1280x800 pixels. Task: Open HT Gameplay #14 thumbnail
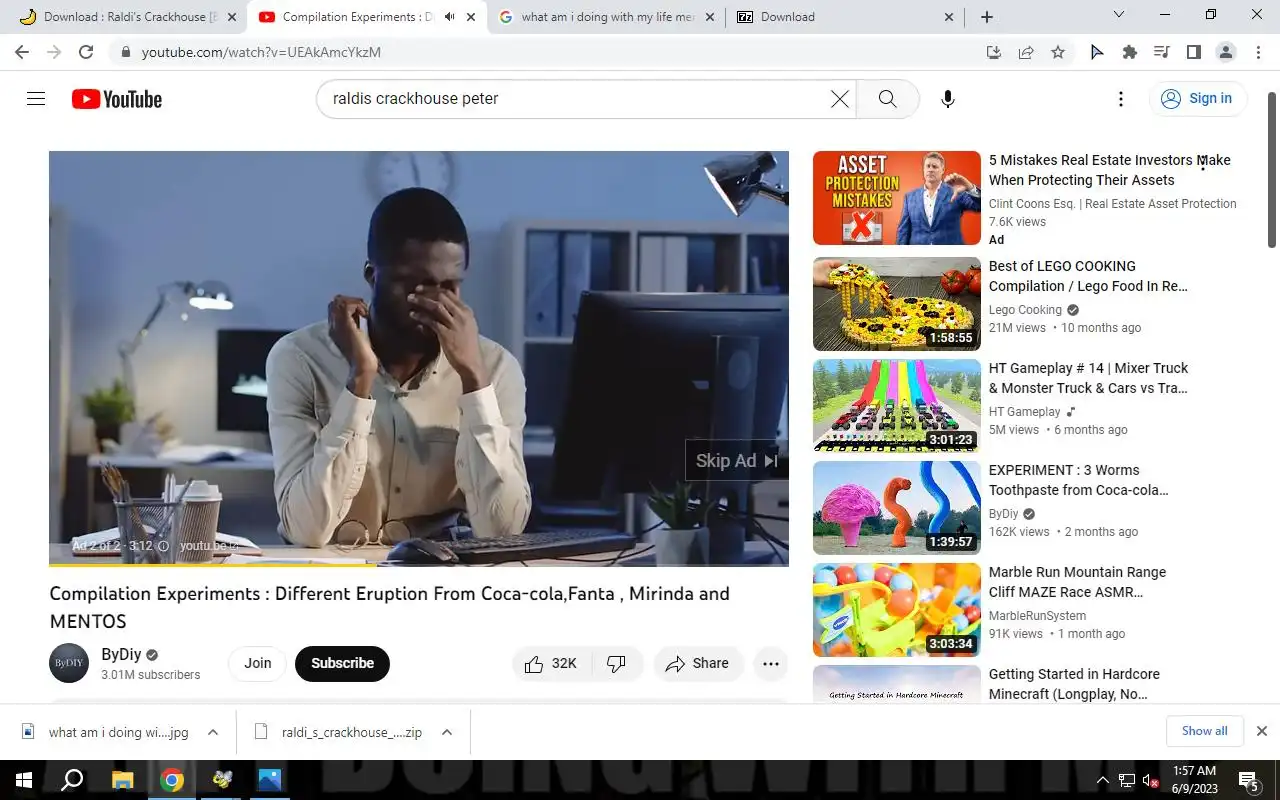tap(897, 406)
